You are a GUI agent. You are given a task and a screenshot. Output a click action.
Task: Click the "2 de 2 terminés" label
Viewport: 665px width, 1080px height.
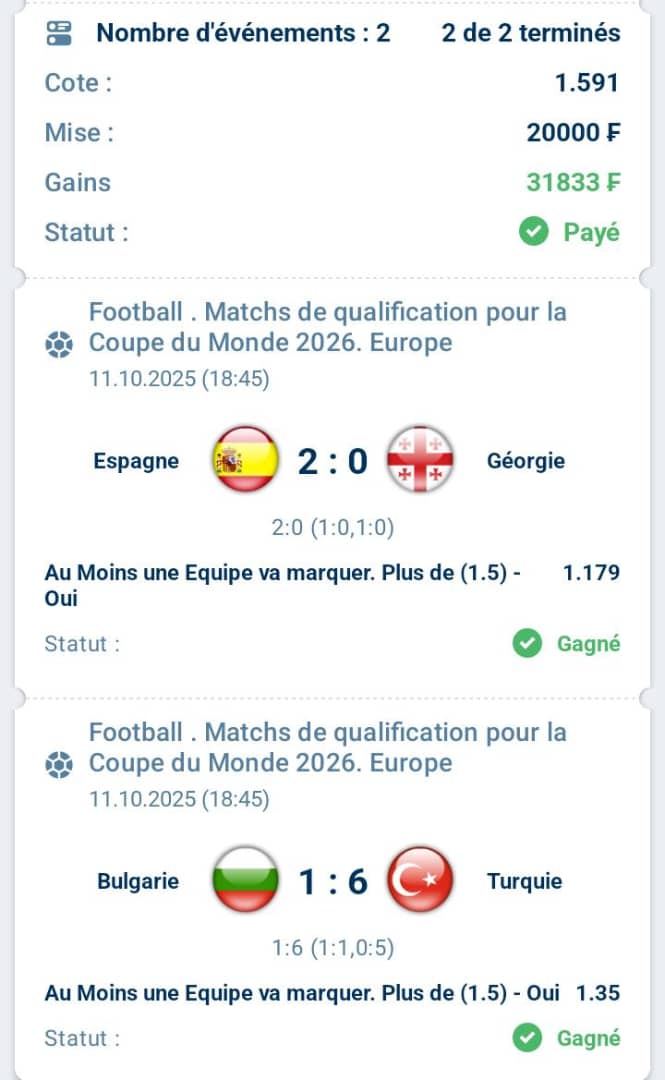531,33
